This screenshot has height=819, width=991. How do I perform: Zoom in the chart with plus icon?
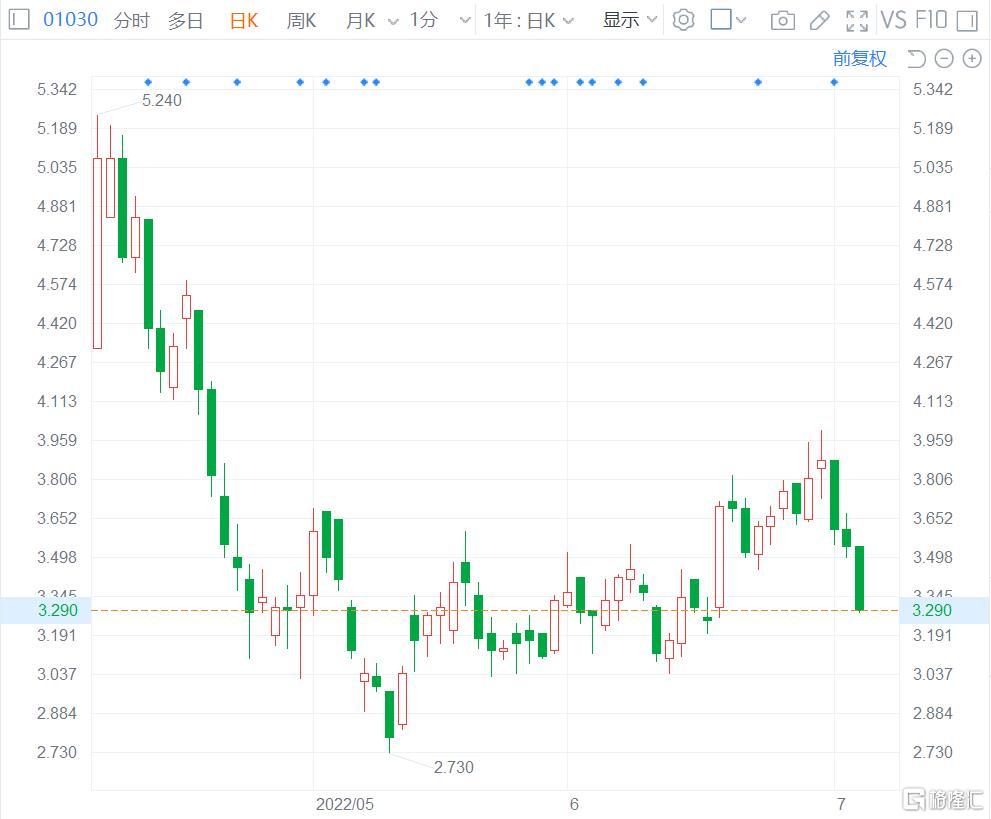point(971,59)
